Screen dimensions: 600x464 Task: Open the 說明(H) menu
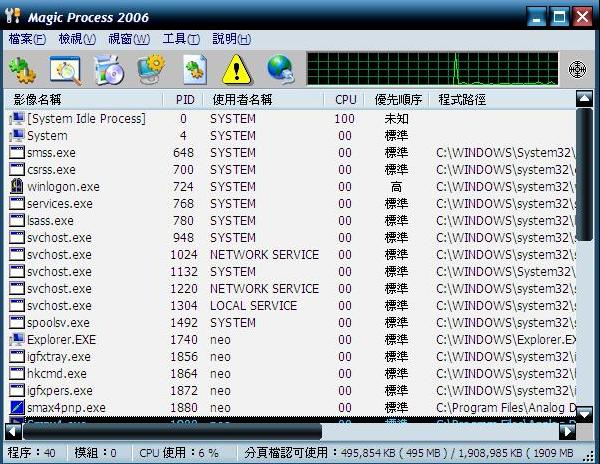click(x=232, y=39)
